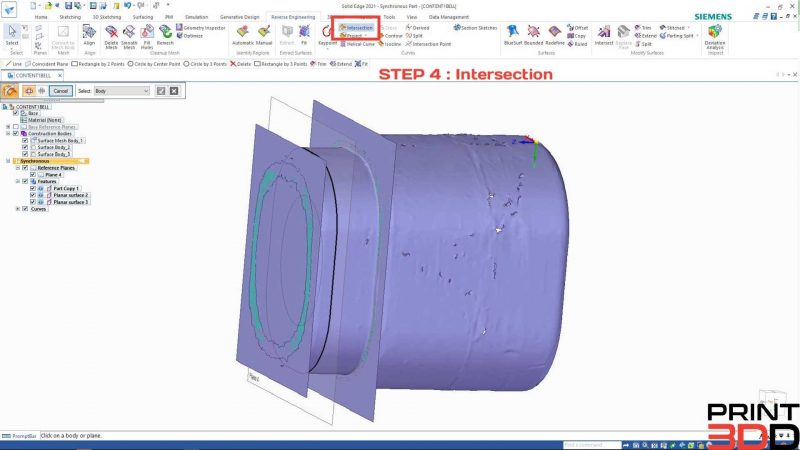Uncheck Construction Bodies checkbox
The image size is (800, 450).
(16, 133)
